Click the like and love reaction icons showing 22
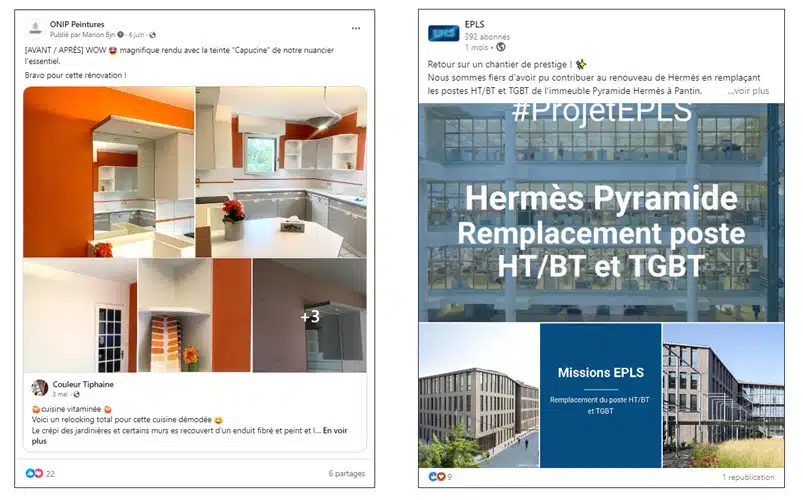 click(x=34, y=473)
